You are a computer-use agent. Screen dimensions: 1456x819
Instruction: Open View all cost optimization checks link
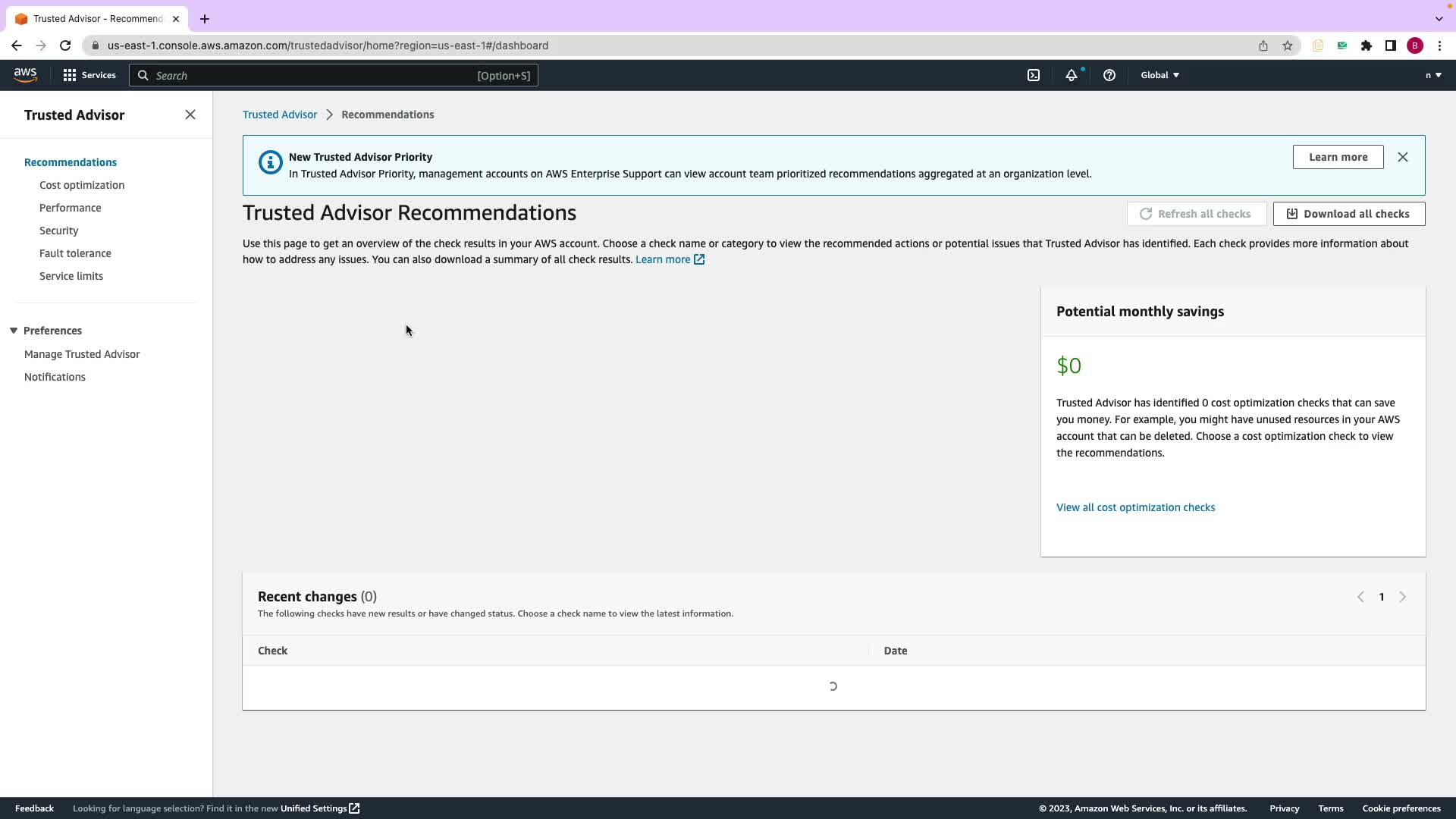click(x=1135, y=507)
